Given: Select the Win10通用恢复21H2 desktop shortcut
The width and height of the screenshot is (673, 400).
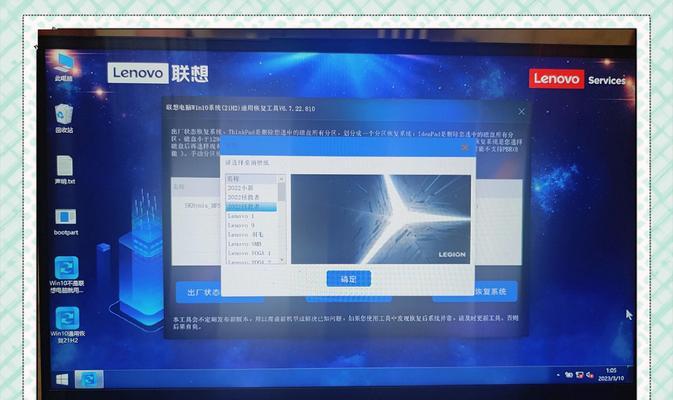Looking at the screenshot, I should coord(67,325).
